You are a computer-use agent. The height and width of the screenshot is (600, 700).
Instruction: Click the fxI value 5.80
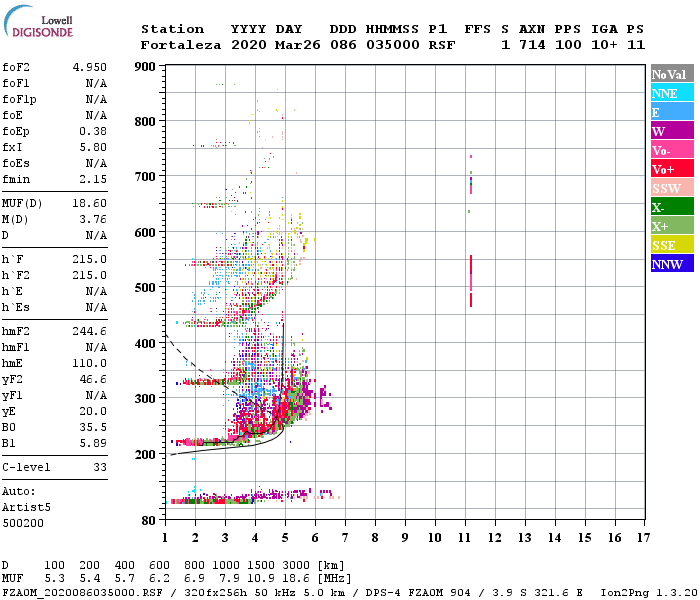[x=93, y=147]
